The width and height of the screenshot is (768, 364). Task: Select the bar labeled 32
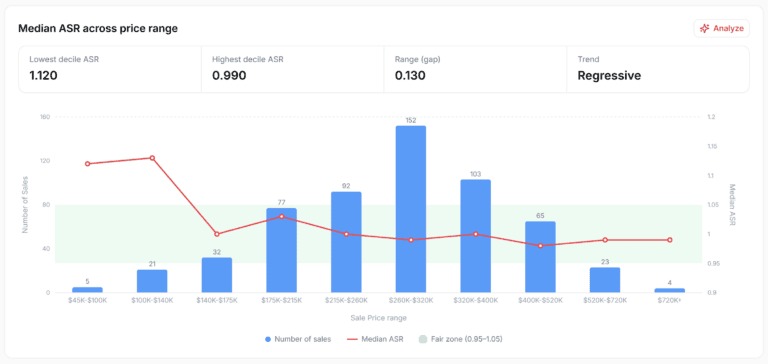click(217, 275)
